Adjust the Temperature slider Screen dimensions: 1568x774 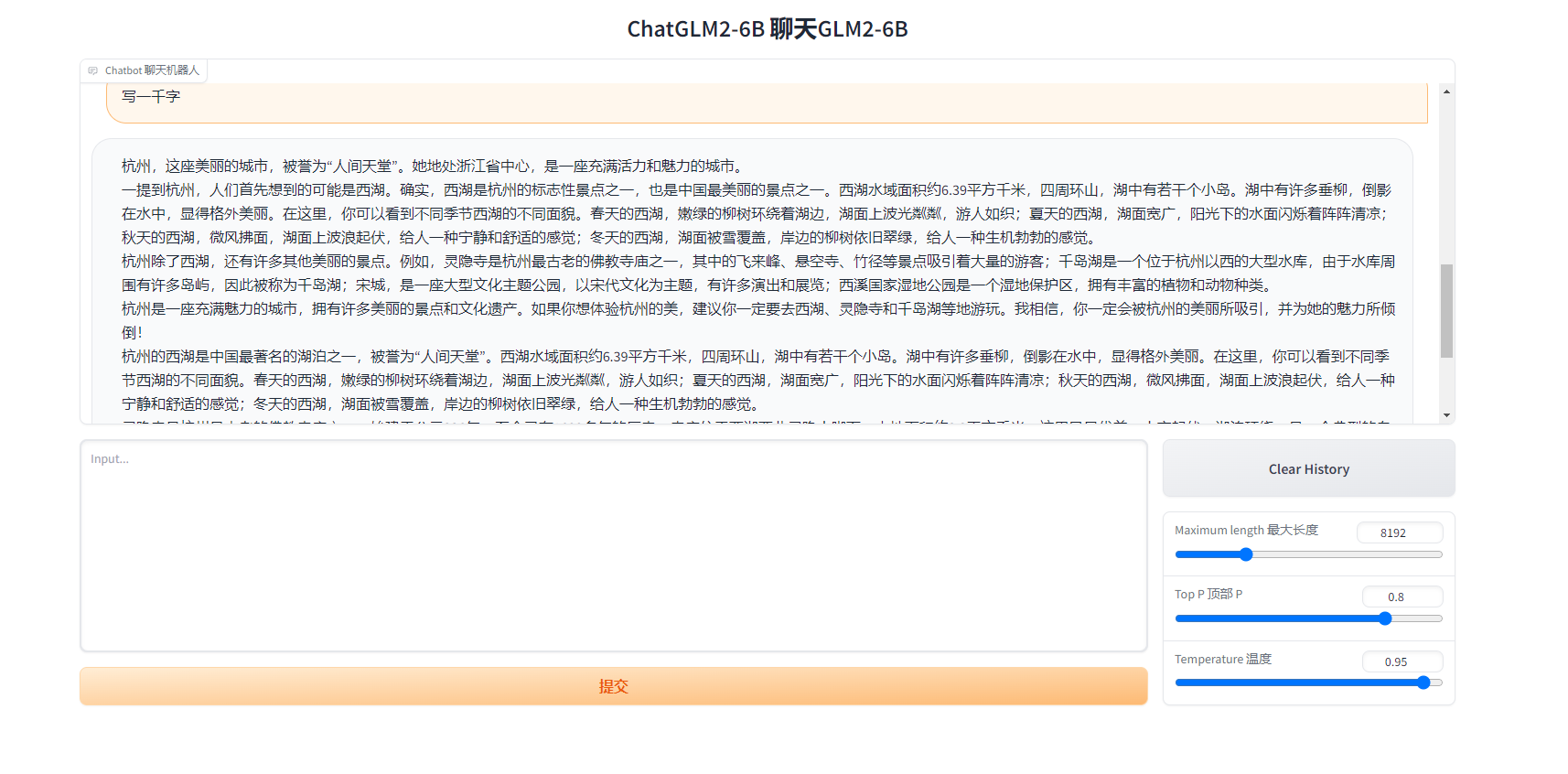pyautogui.click(x=1308, y=683)
